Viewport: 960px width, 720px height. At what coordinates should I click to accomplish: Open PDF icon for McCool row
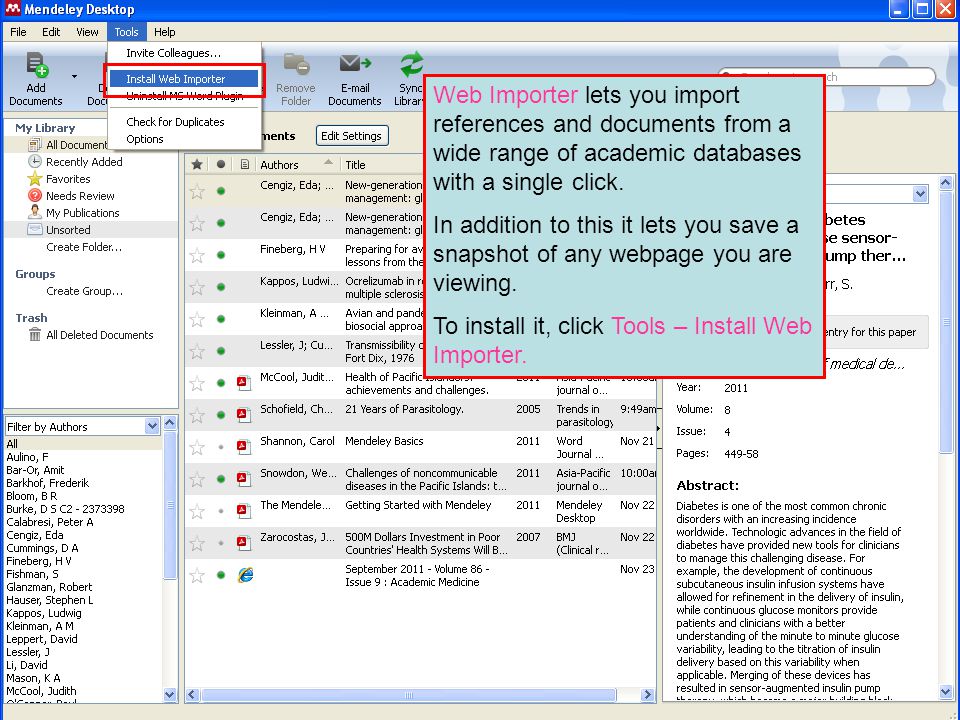coord(244,383)
